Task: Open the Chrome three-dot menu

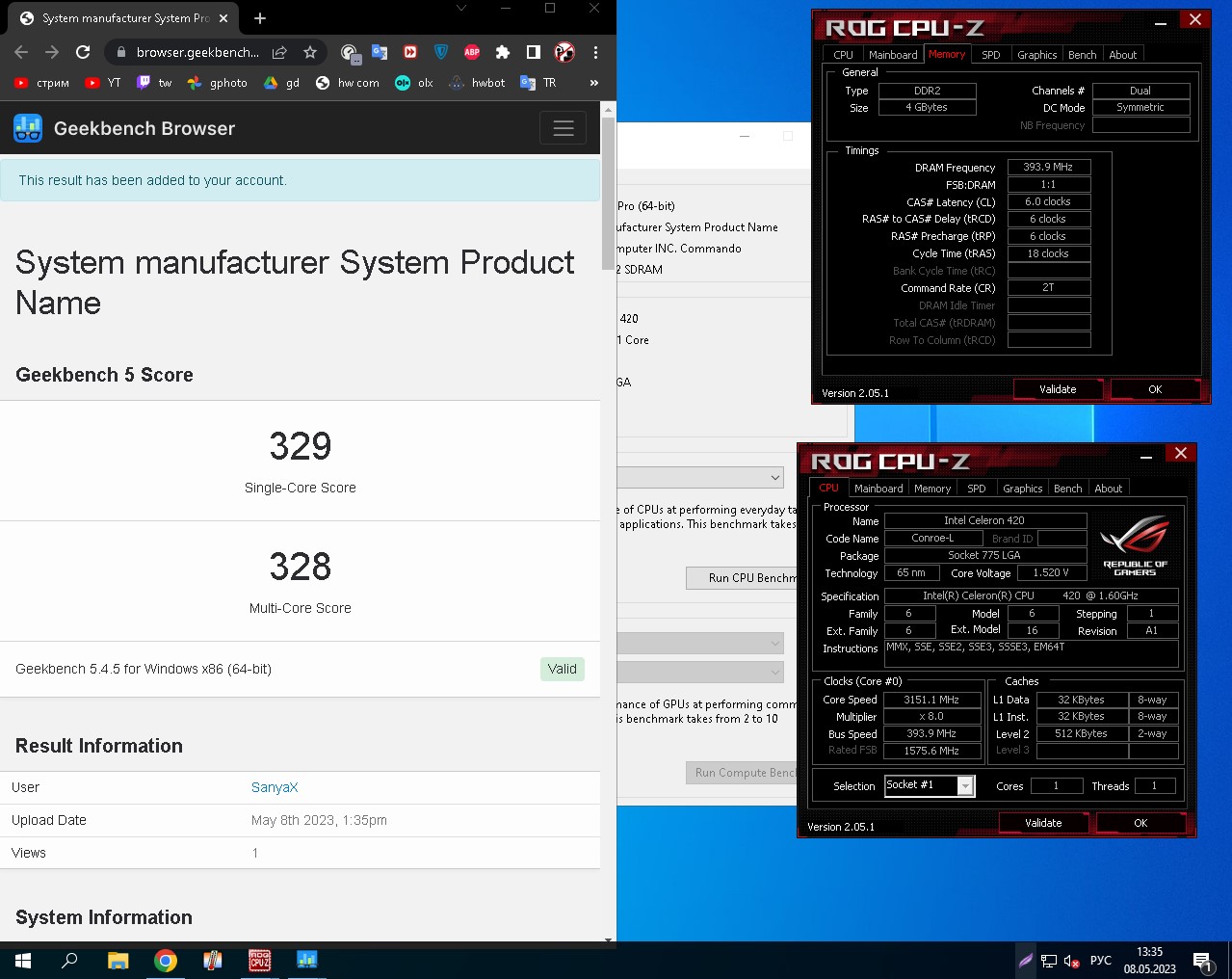Action: coord(595,52)
